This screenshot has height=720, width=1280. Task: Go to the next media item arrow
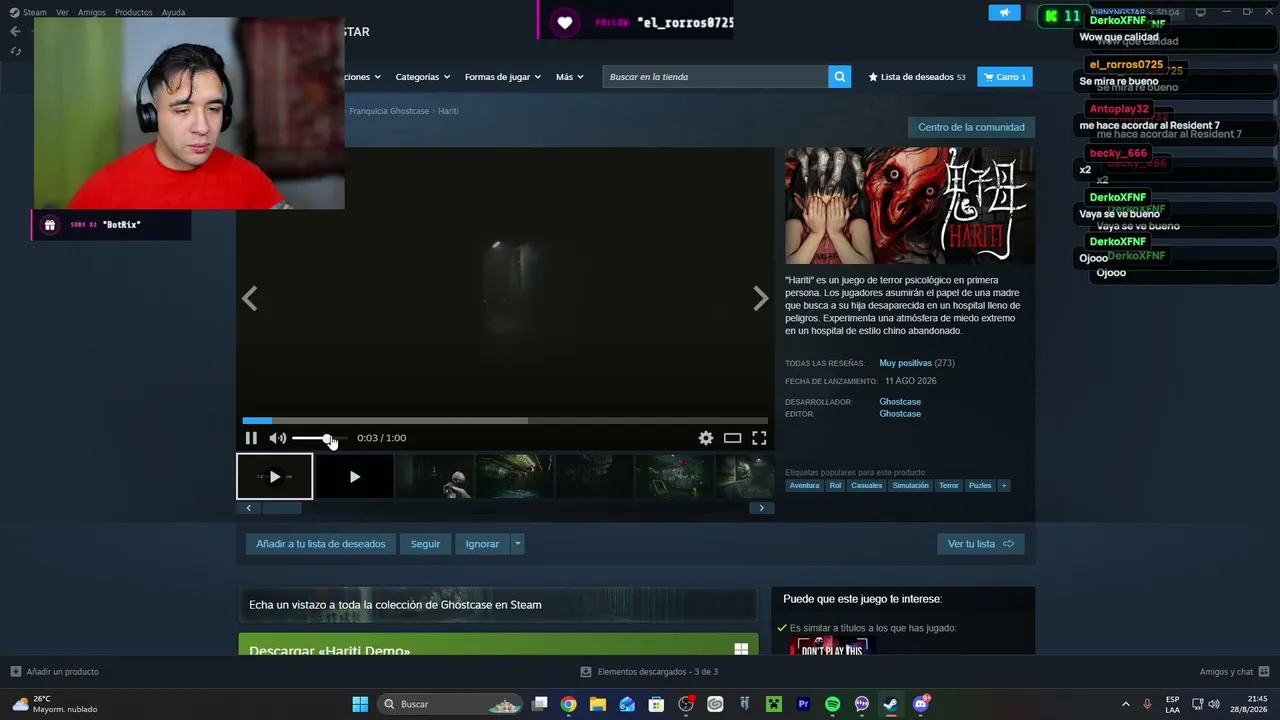tap(760, 298)
